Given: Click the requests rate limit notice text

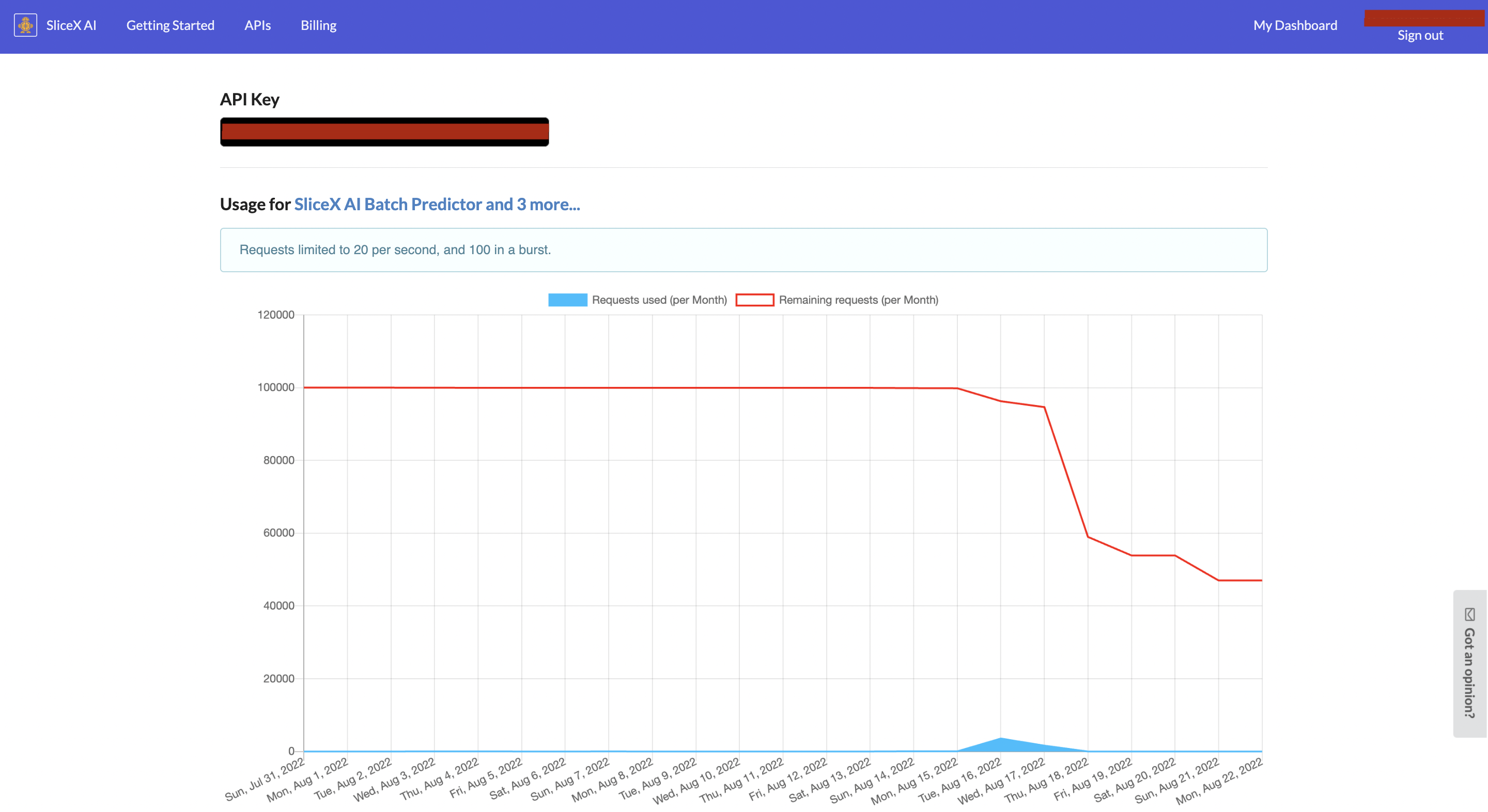Looking at the screenshot, I should coord(395,249).
